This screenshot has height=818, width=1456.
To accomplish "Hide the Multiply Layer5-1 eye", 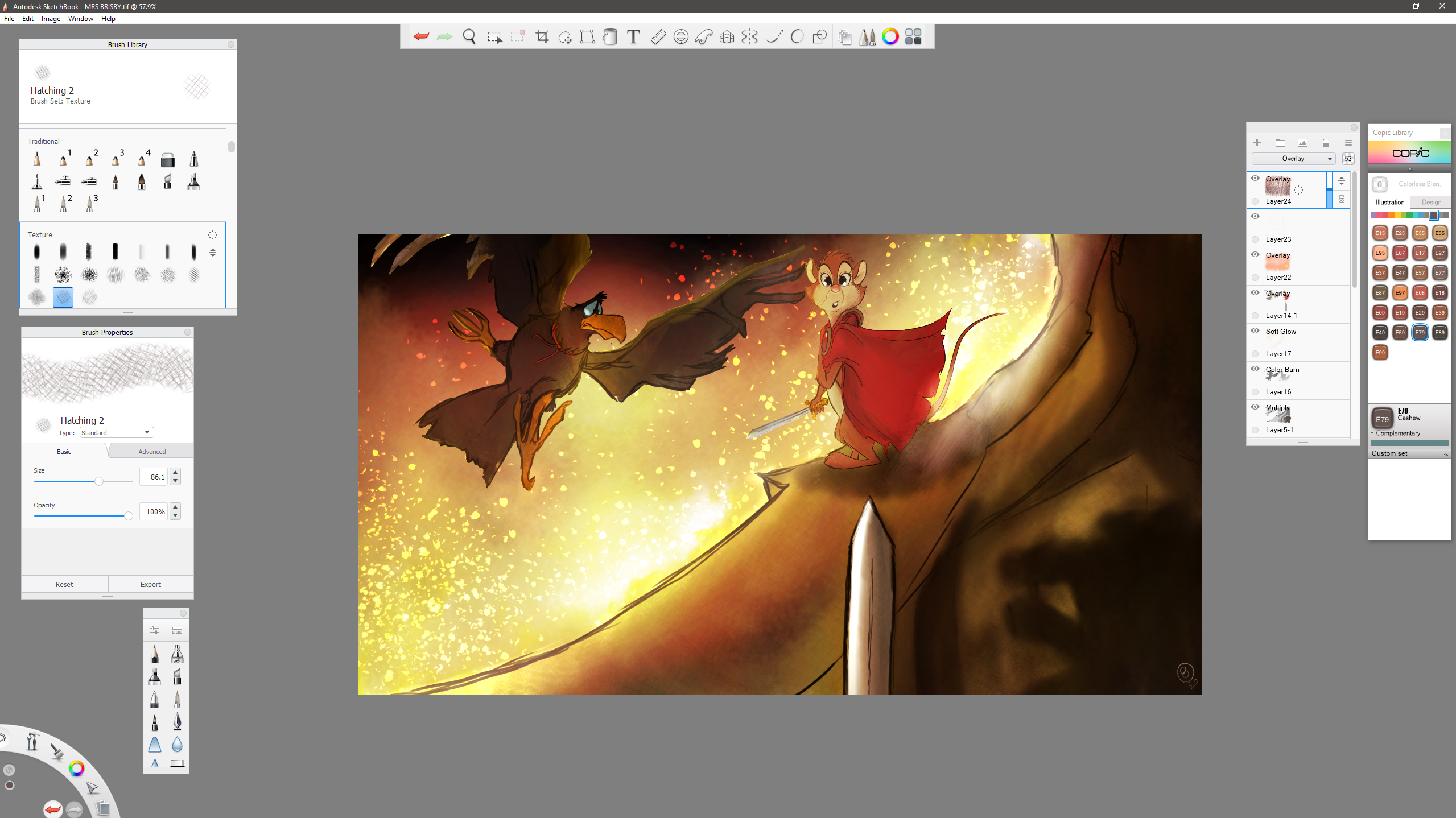I will click(x=1255, y=407).
